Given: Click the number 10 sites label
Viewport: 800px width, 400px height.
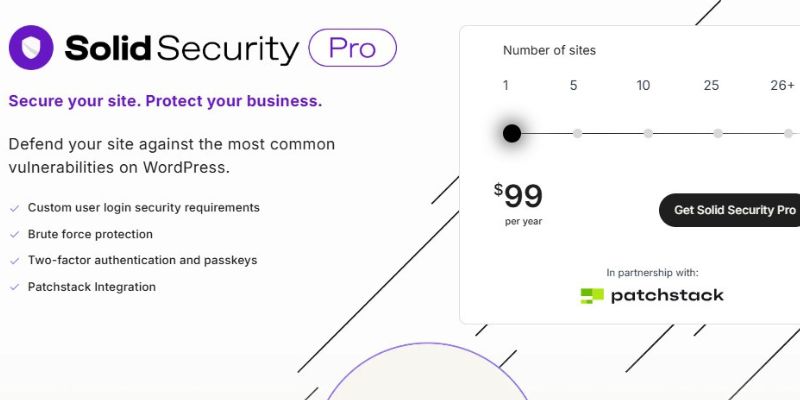Looking at the screenshot, I should (643, 85).
